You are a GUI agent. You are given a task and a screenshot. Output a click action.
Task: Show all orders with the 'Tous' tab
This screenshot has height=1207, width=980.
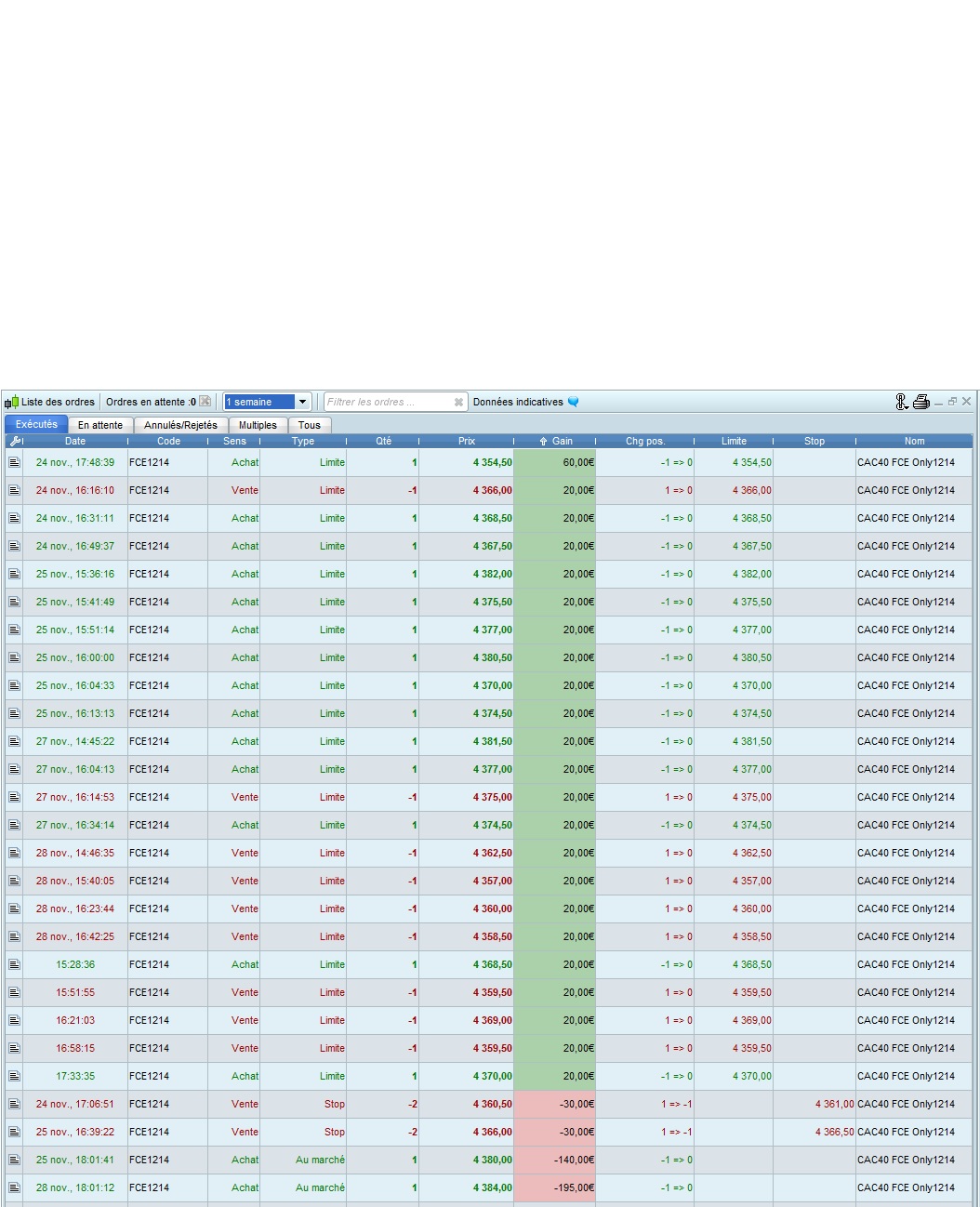coord(309,425)
